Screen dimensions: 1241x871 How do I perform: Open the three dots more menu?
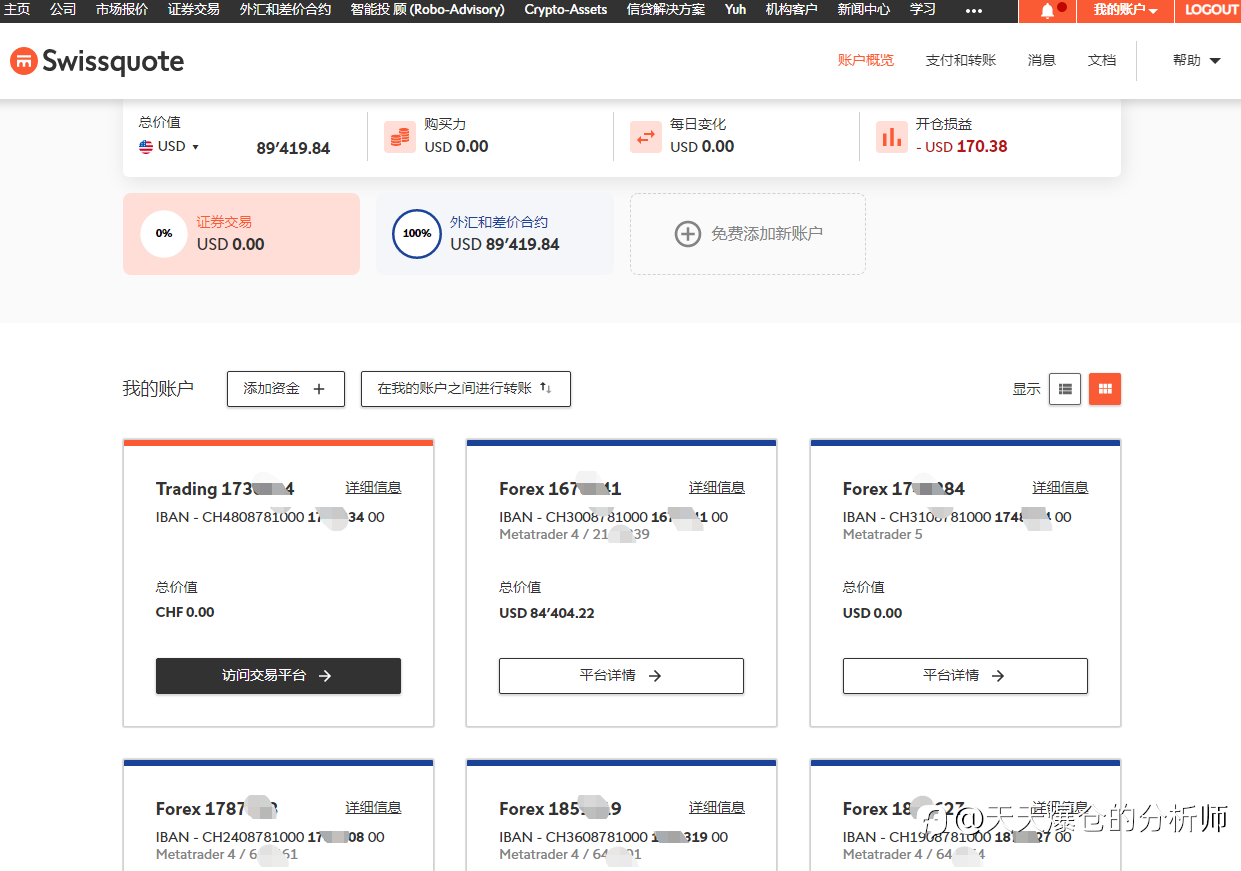[x=974, y=10]
